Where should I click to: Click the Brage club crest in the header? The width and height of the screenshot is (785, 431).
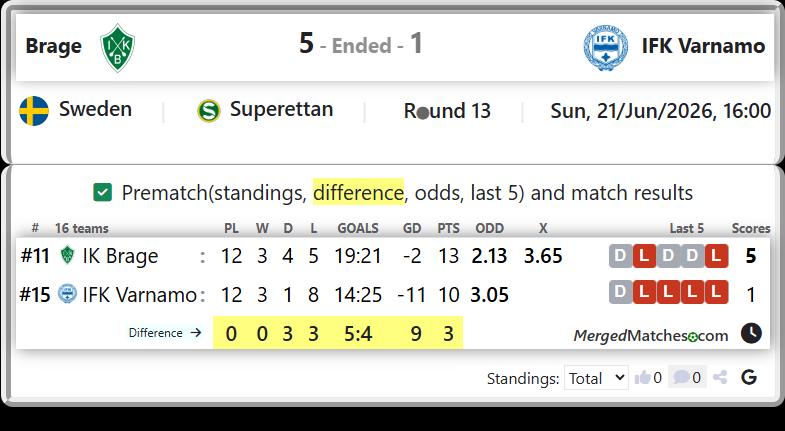[x=117, y=48]
